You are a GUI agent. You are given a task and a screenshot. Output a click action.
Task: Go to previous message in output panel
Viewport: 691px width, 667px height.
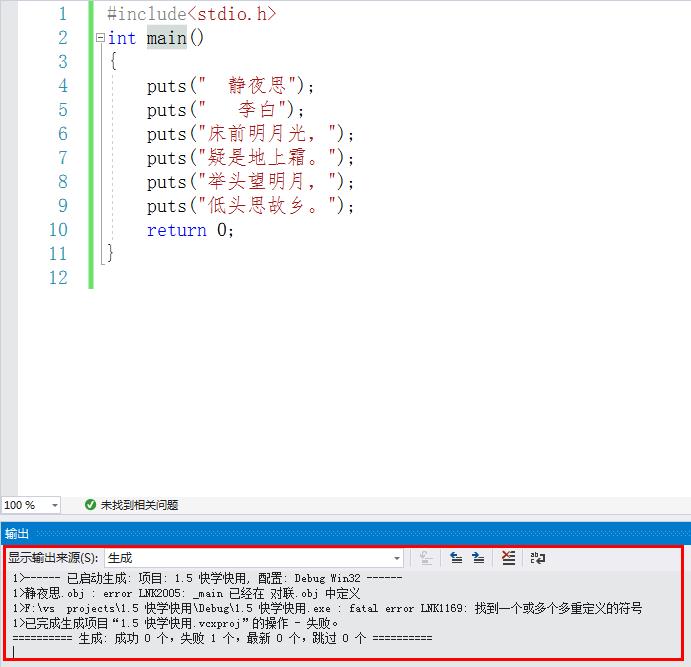[x=456, y=558]
